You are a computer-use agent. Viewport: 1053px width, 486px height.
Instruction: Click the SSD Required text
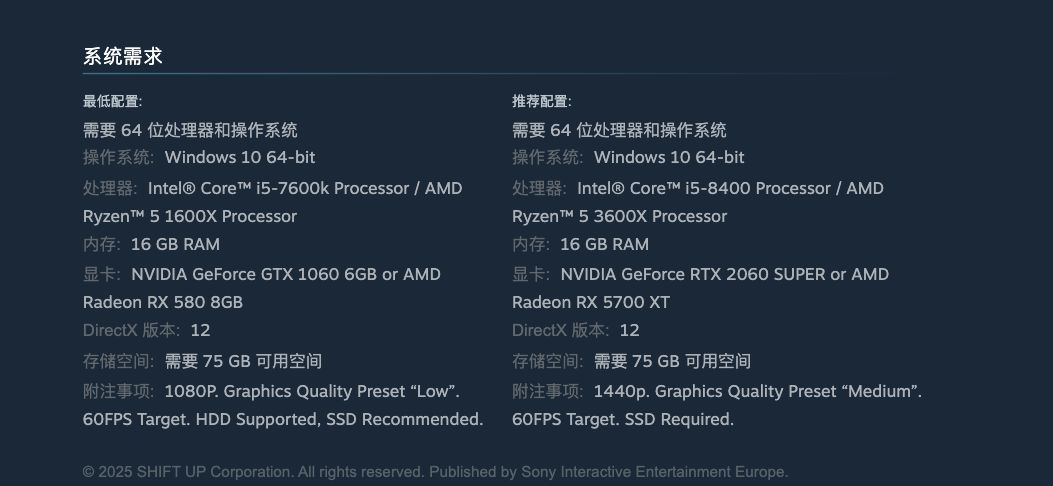(x=679, y=419)
